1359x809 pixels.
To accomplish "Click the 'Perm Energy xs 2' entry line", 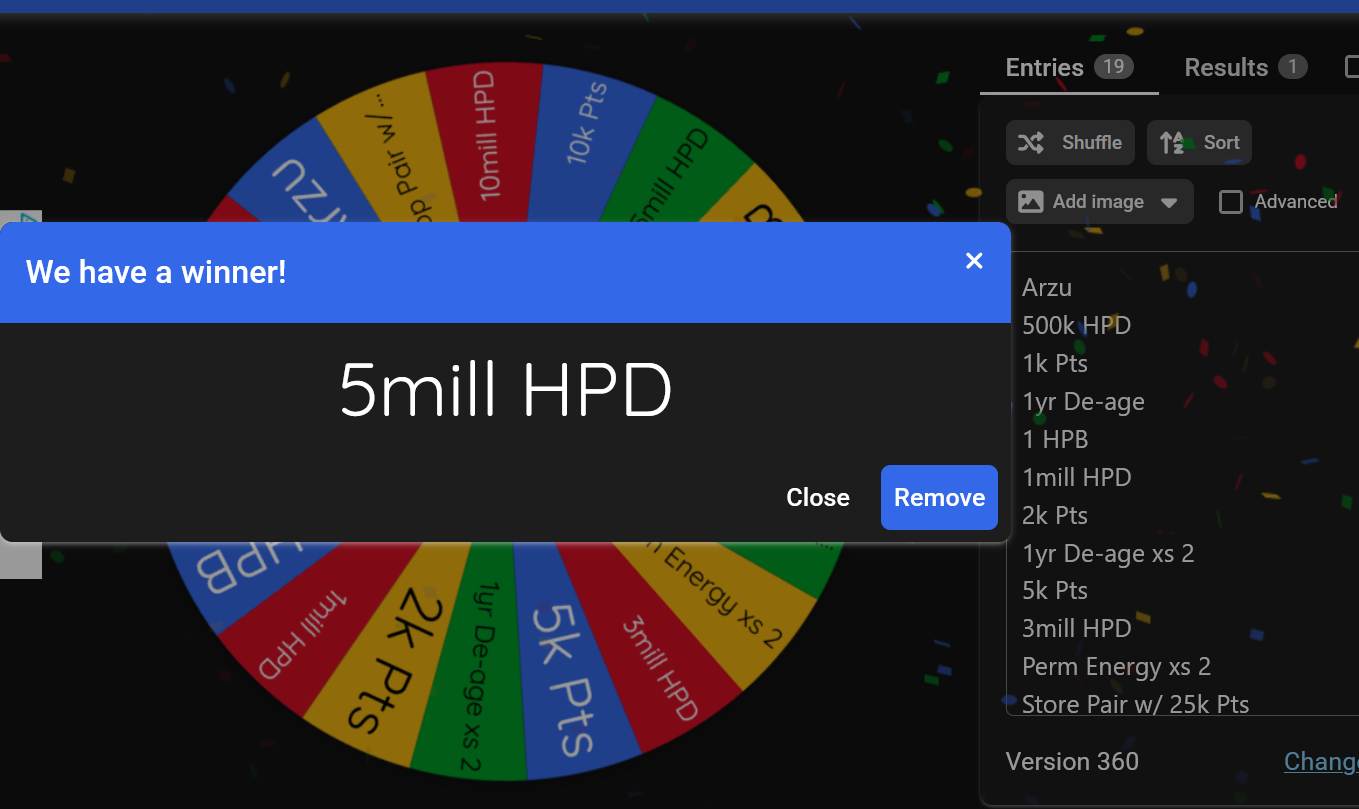I will [x=1116, y=667].
